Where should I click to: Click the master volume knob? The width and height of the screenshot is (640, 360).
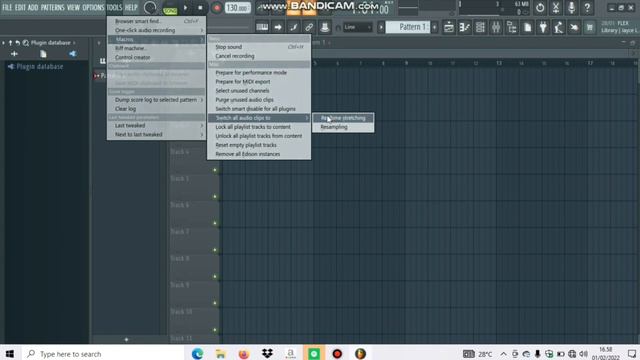[x=150, y=7]
